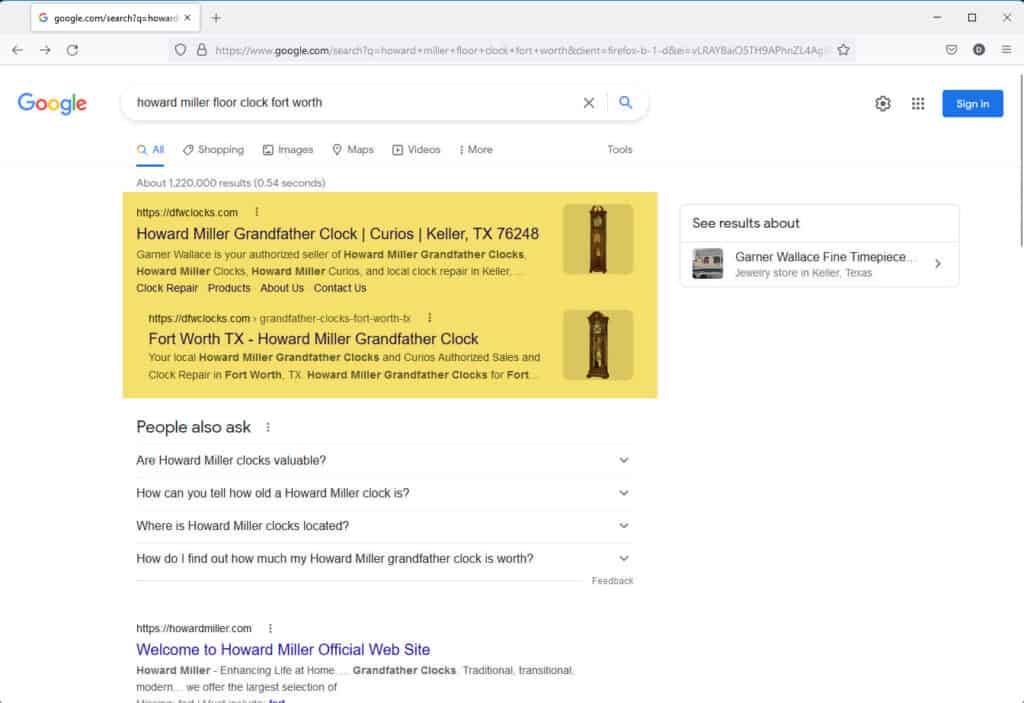
Task: Open the More search options menu
Action: (x=476, y=150)
